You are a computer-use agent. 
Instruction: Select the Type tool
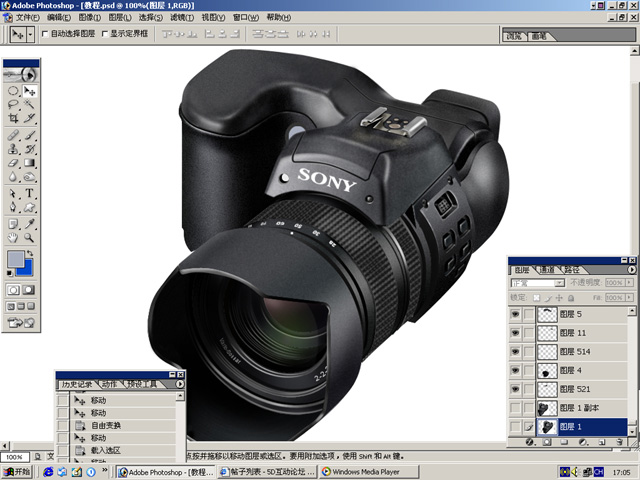pyautogui.click(x=29, y=193)
